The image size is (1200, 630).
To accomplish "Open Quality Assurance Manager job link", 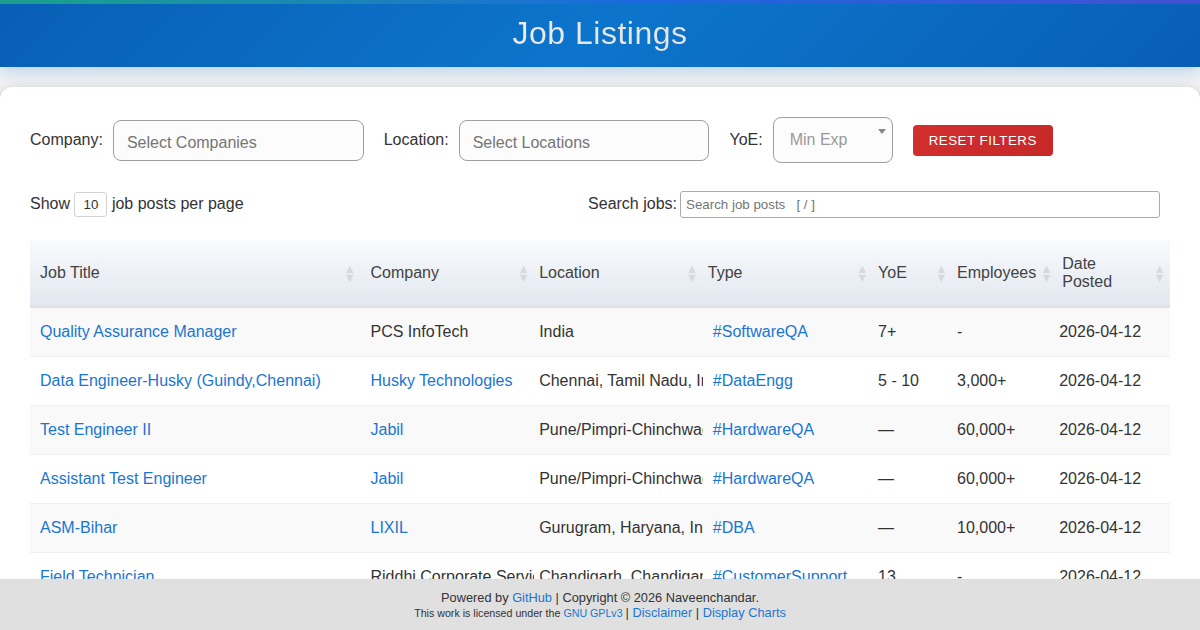I will click(138, 331).
